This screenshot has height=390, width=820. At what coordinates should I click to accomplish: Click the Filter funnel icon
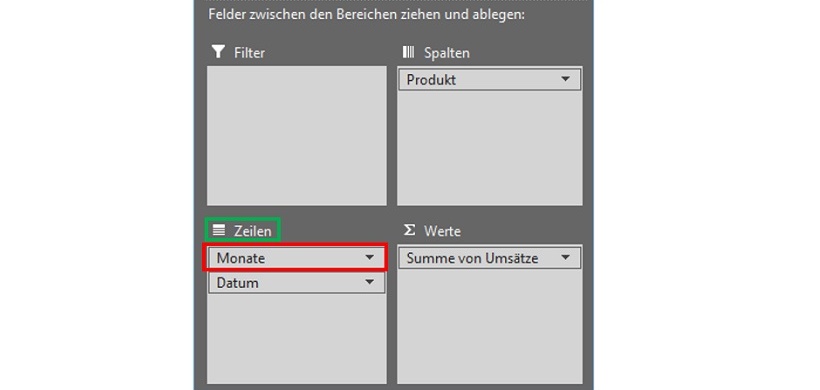click(x=219, y=52)
